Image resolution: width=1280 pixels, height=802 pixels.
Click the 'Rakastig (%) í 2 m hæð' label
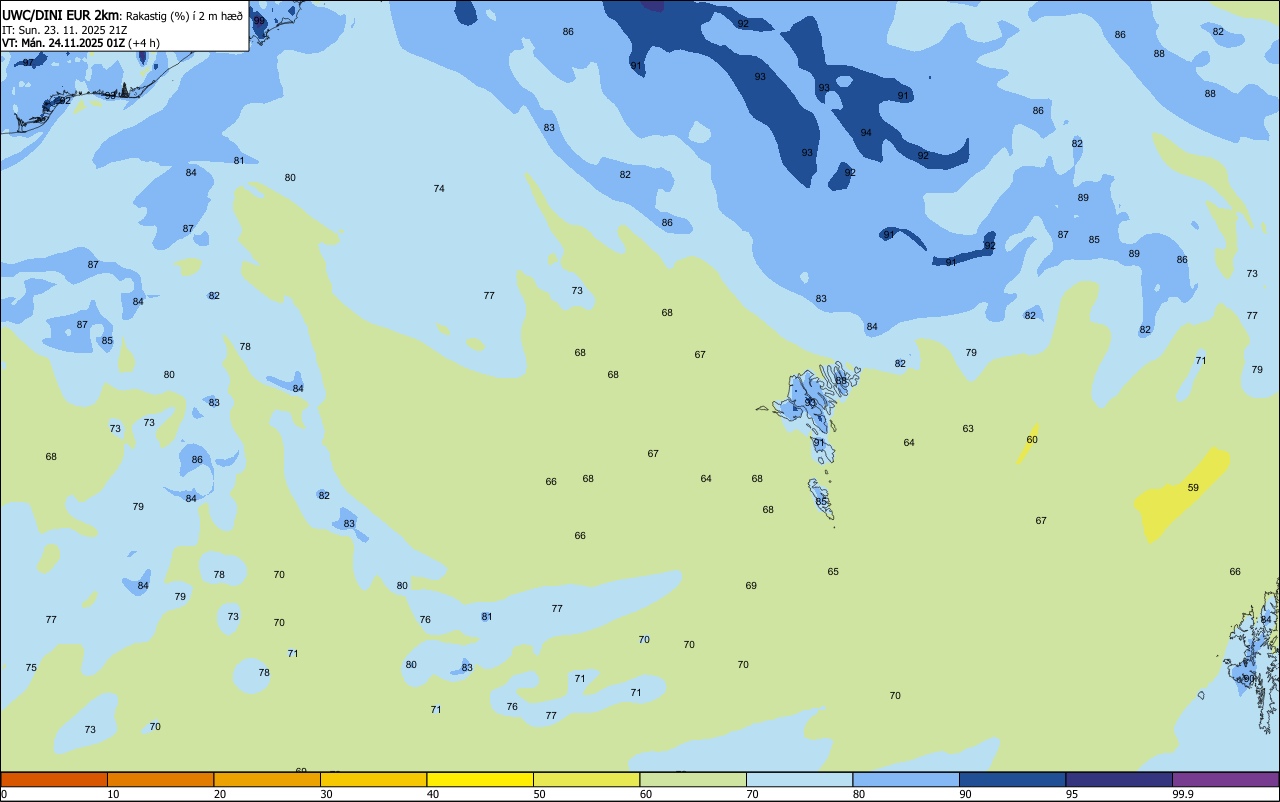click(x=184, y=16)
